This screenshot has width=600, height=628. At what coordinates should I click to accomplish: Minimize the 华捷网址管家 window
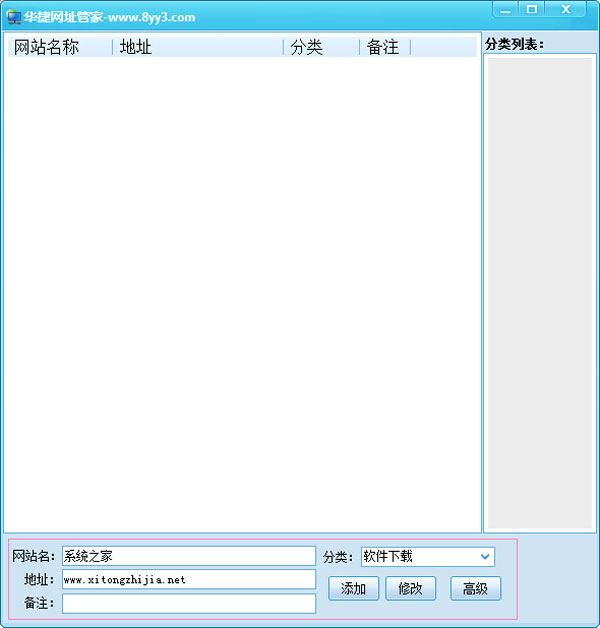506,10
